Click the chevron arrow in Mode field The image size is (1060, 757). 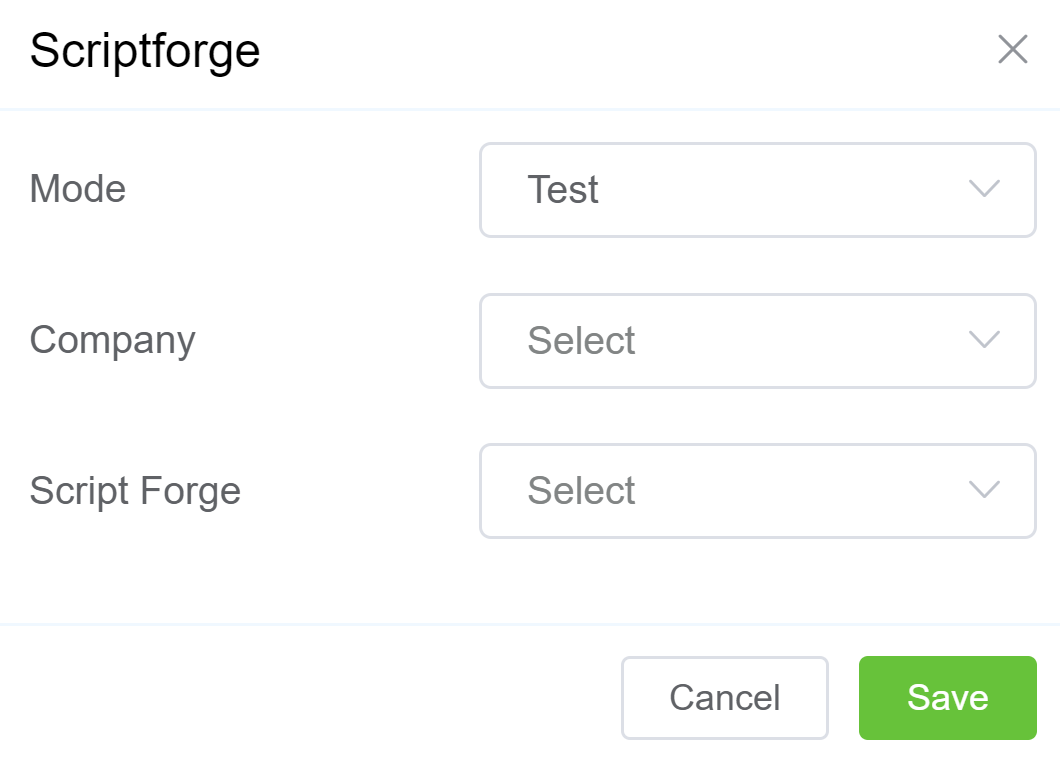(984, 189)
